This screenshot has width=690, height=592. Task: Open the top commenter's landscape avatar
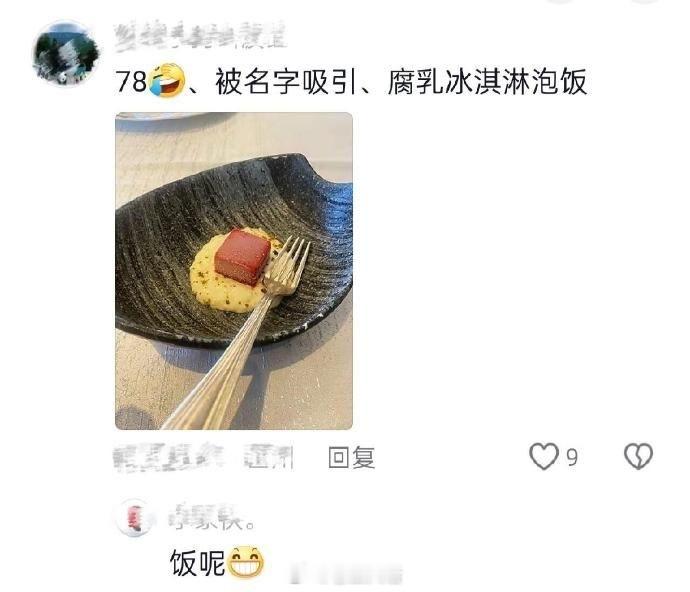point(66,53)
